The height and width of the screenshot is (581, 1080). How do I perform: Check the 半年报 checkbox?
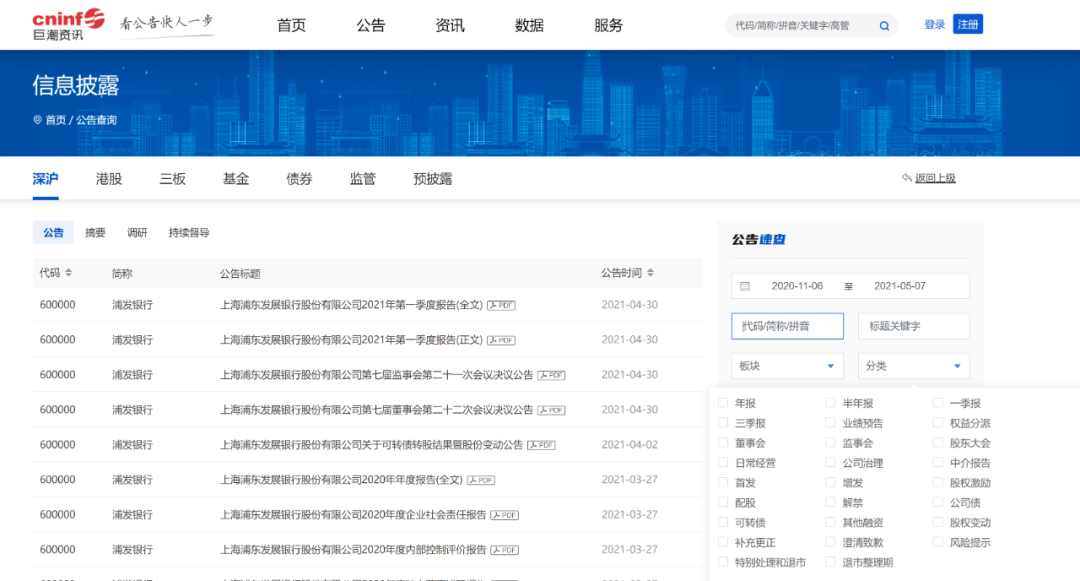tap(830, 403)
